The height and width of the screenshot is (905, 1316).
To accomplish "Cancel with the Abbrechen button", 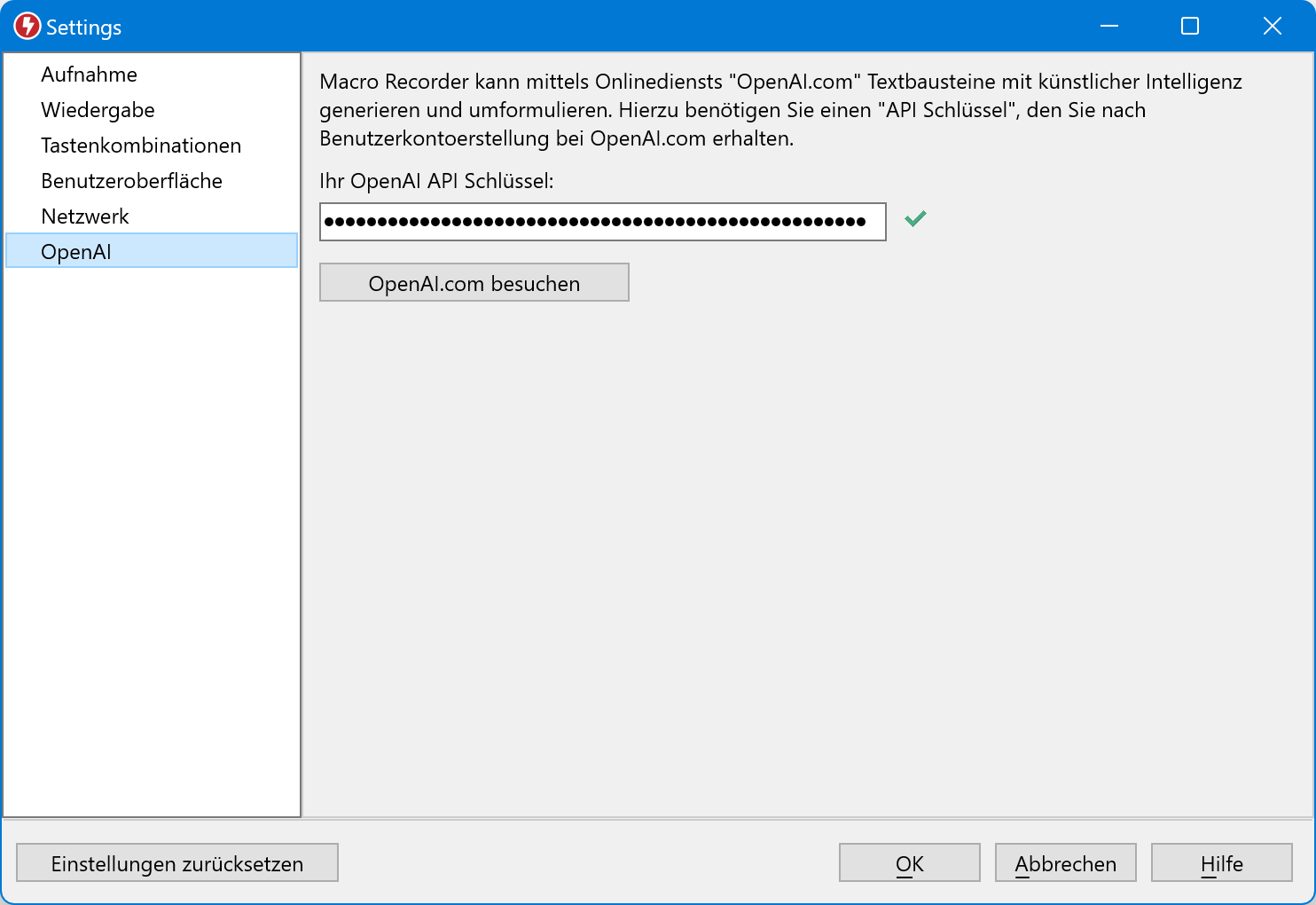I will [x=1066, y=862].
